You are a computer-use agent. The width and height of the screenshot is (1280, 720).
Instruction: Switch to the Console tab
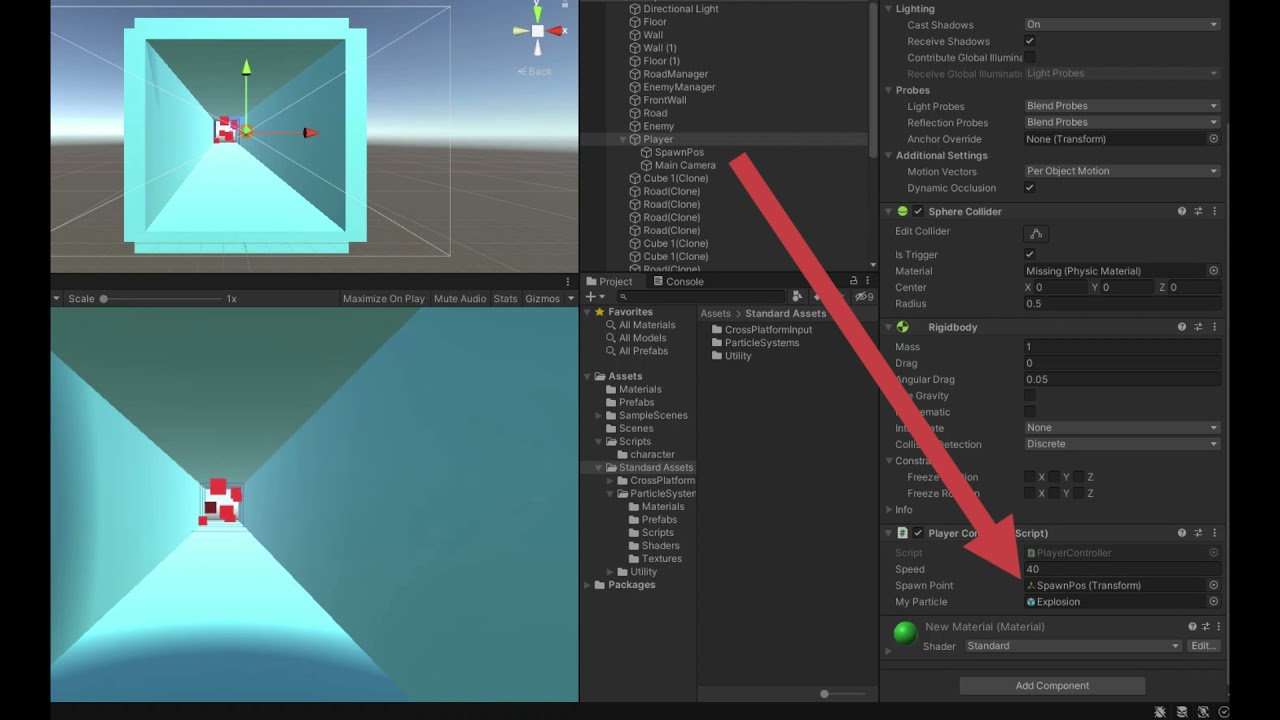(677, 282)
